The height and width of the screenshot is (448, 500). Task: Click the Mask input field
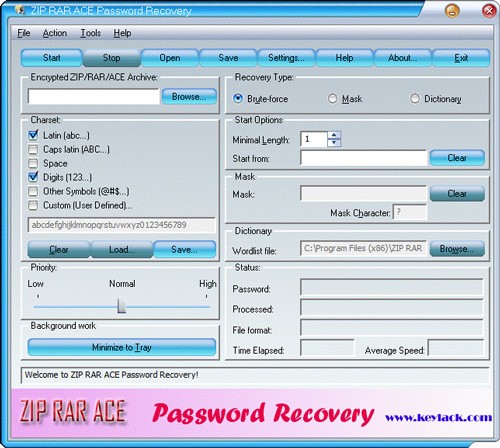click(363, 194)
